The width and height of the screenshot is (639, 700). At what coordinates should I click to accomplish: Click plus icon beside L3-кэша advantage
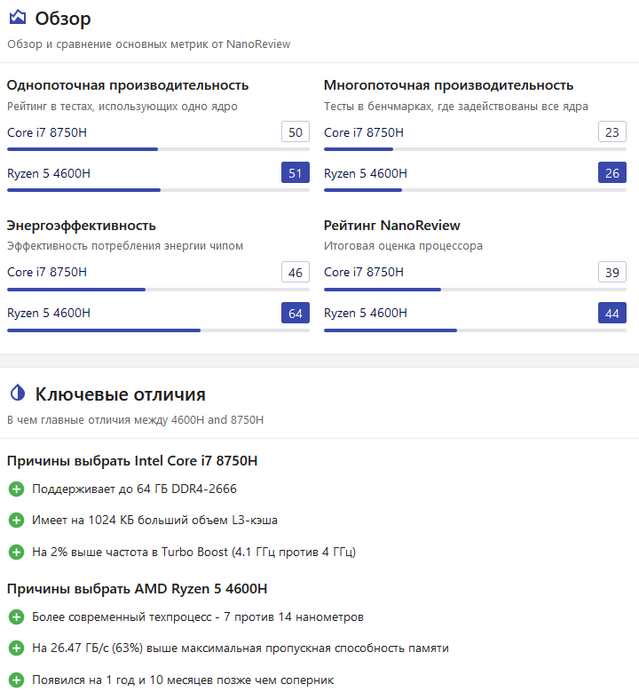16,520
